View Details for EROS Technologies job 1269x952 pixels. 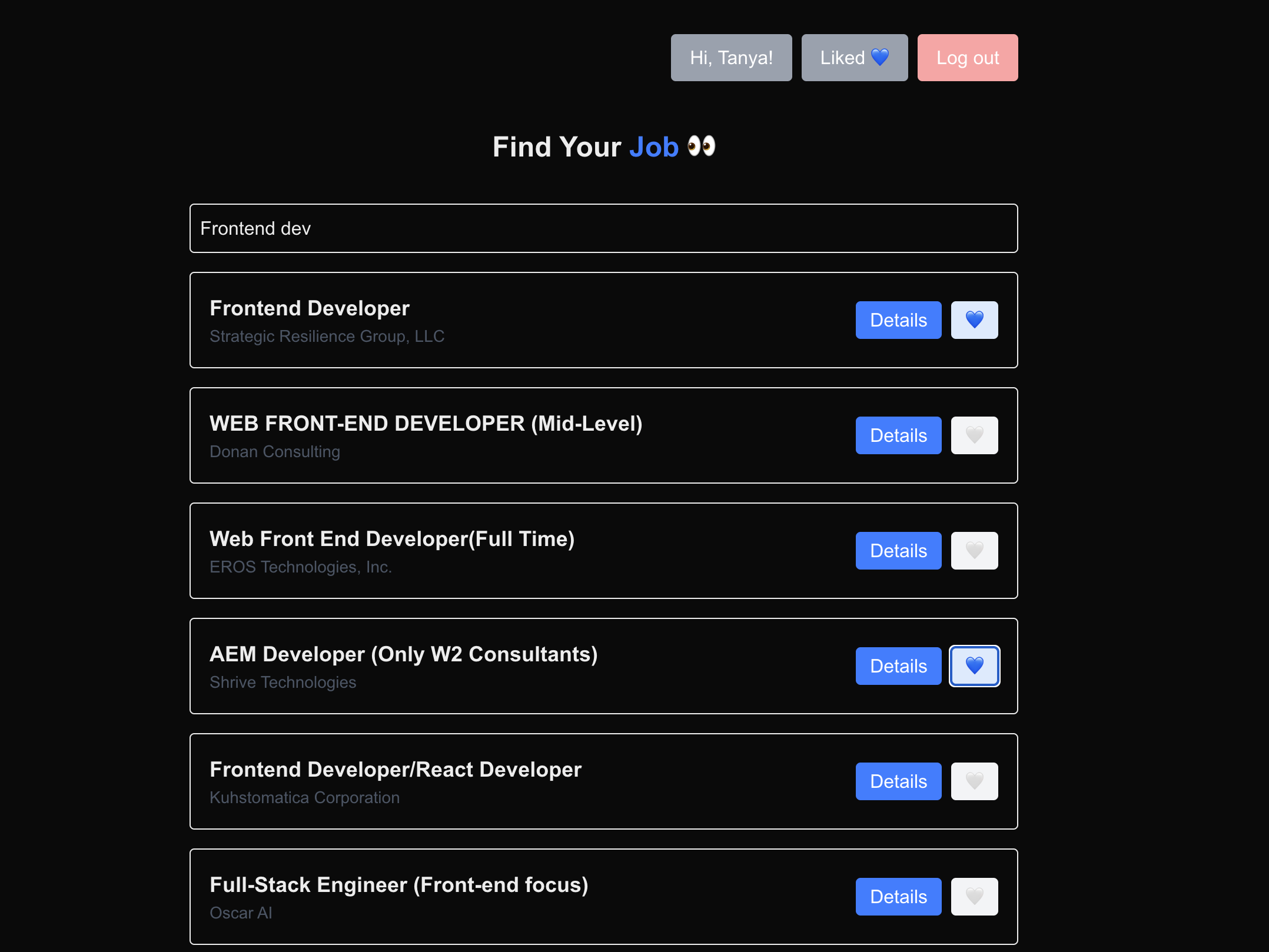point(898,551)
